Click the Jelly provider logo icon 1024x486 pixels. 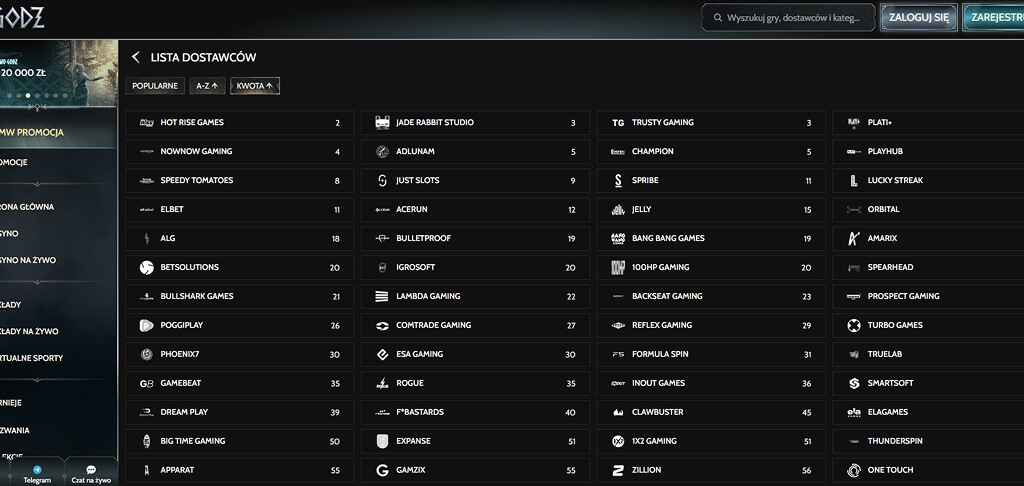(x=618, y=210)
